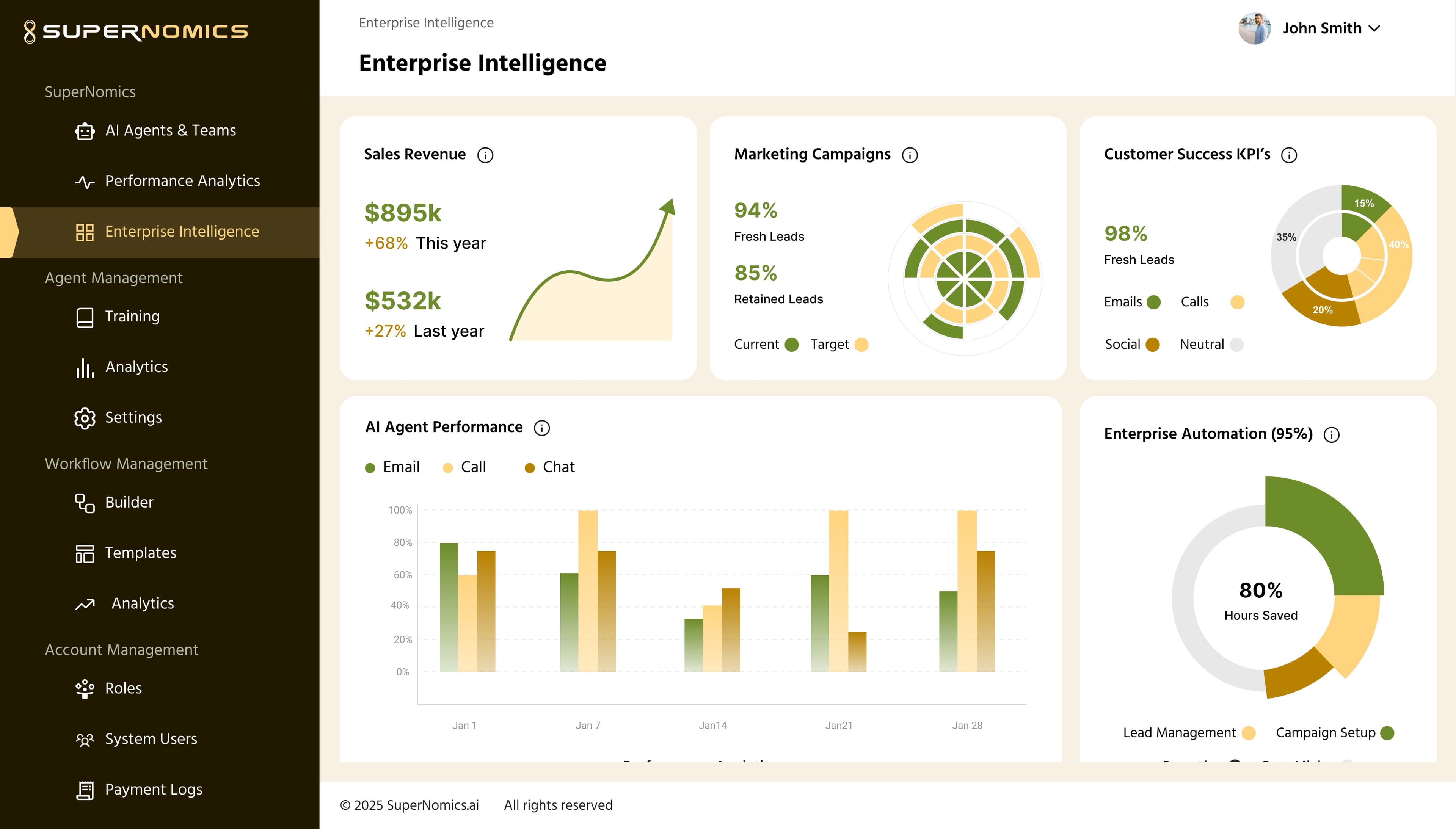Toggle the Call series legend dot

447,468
